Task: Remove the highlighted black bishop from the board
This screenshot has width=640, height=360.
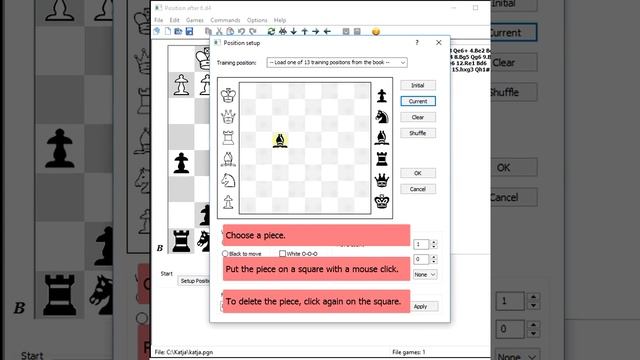Action: tap(280, 140)
